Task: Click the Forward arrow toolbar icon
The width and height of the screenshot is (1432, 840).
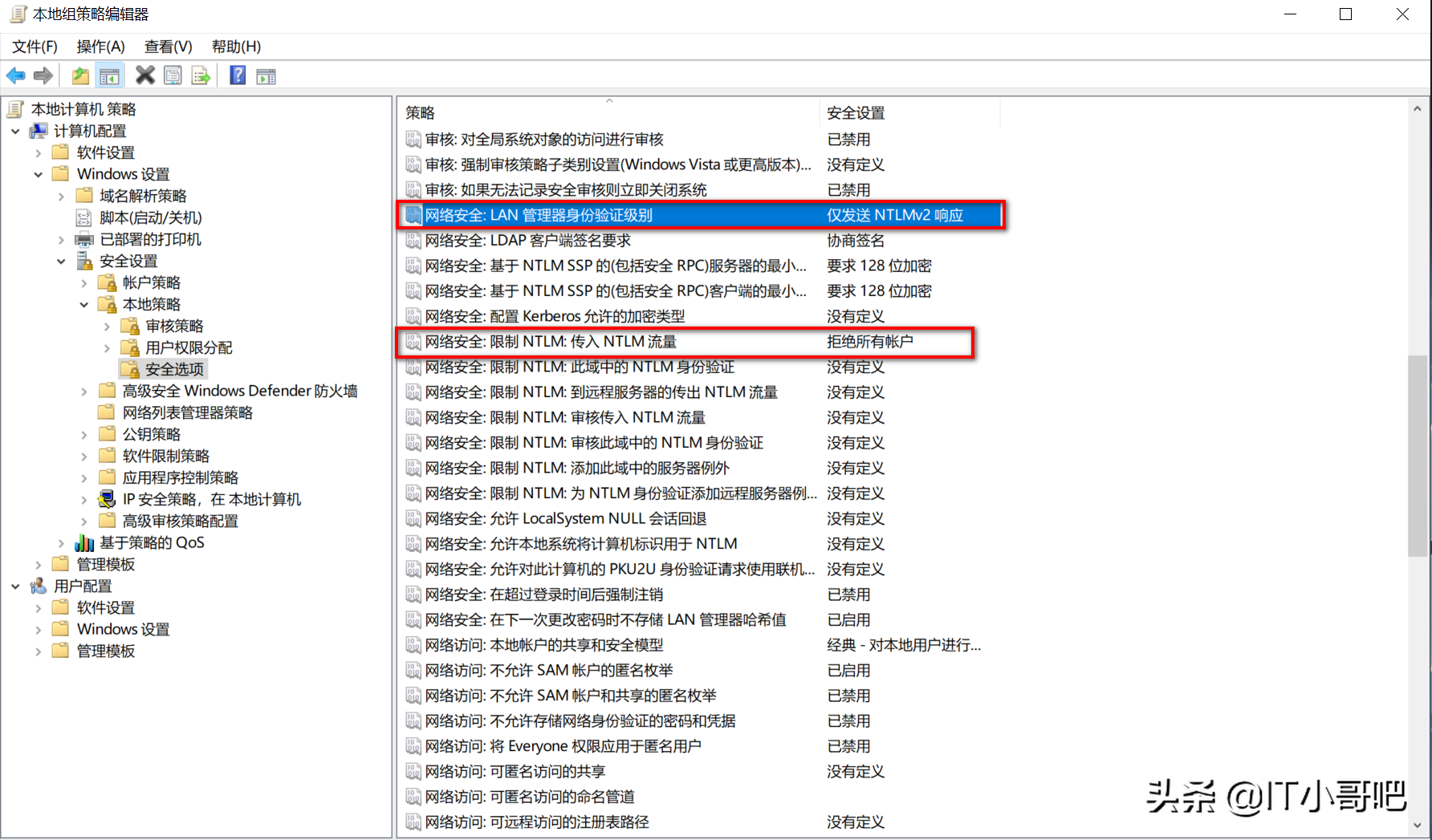Action: [x=43, y=76]
